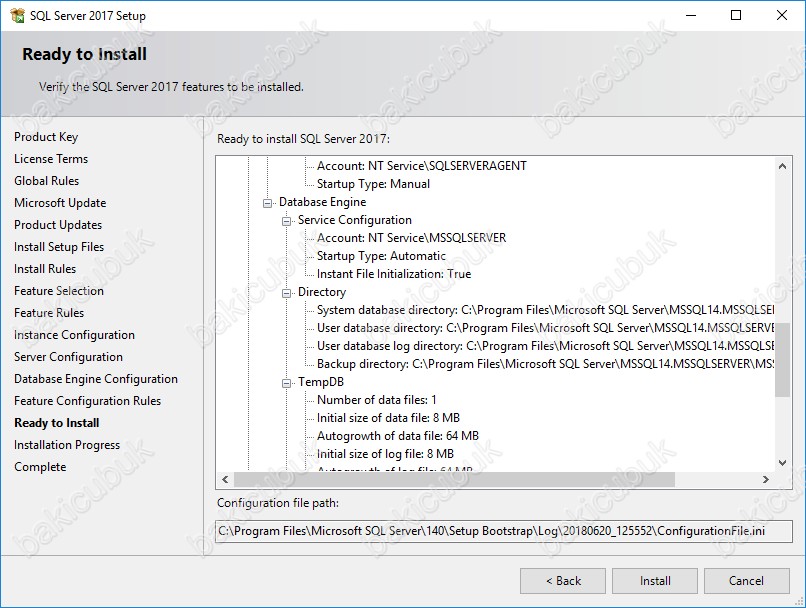Select Startup Type: Manual row

374,184
